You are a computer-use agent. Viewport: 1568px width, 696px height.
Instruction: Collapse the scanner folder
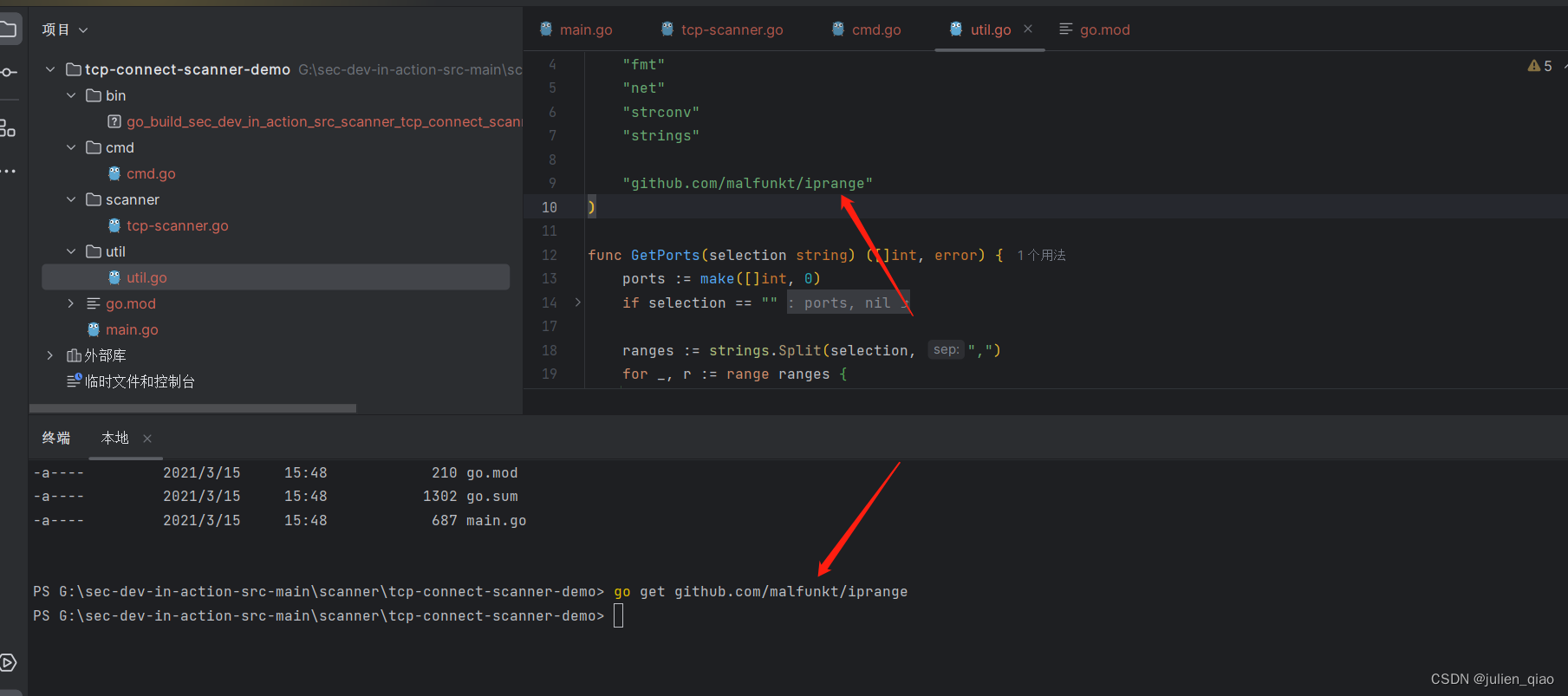click(71, 199)
